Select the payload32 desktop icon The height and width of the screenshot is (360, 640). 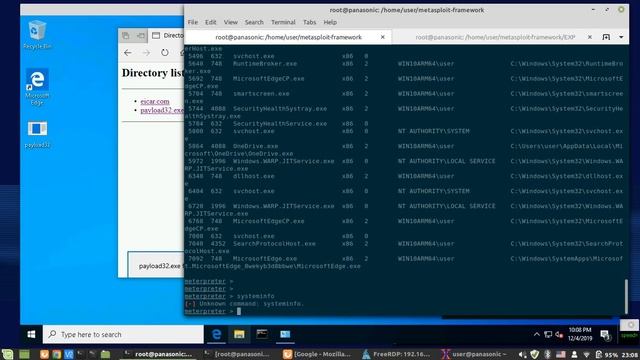coord(37,134)
